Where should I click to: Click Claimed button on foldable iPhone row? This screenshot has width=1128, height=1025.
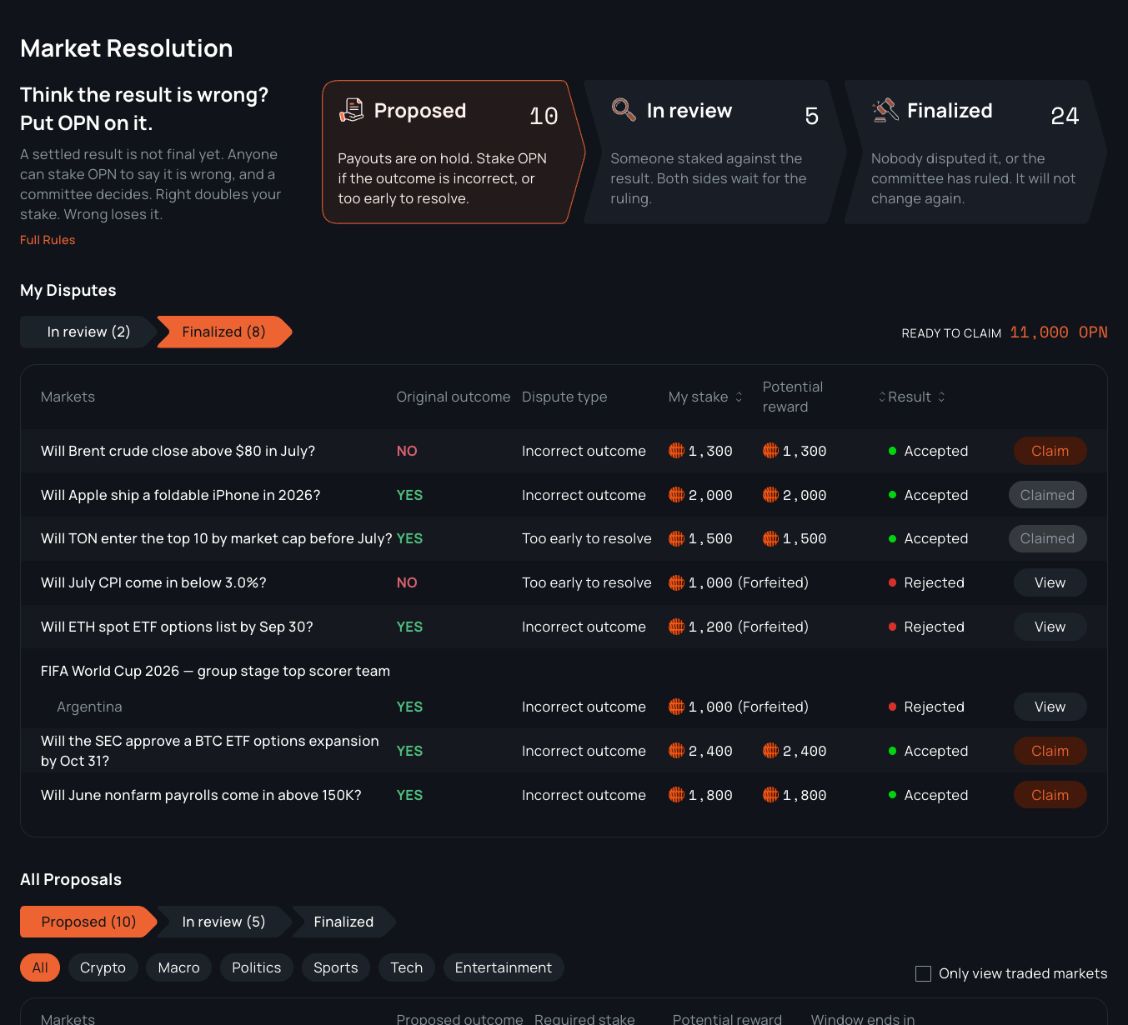click(1047, 495)
